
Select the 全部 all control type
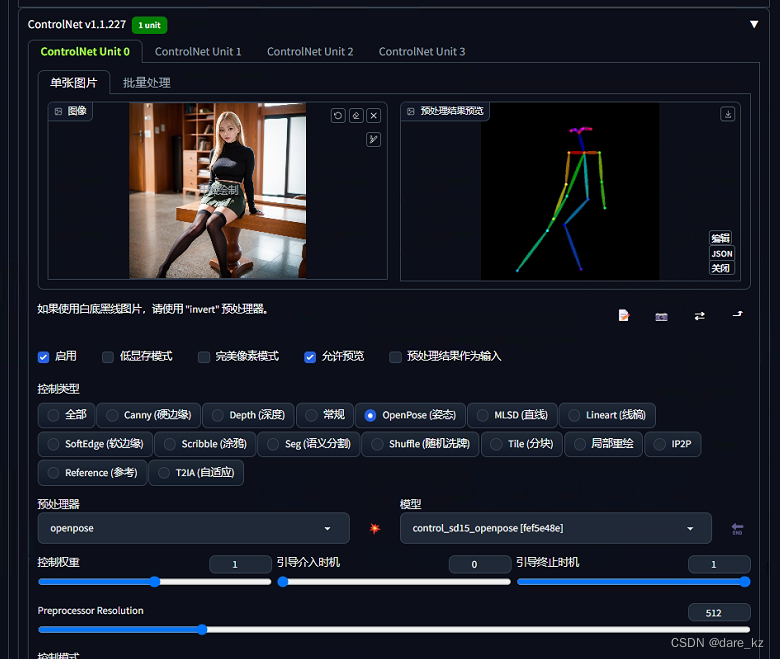67,415
